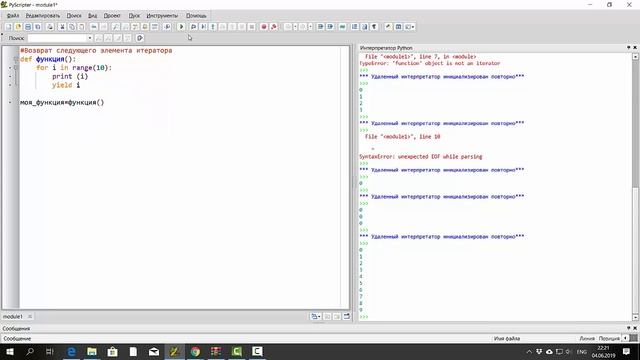Click the Paste toolbar icon
The image size is (640, 360).
[x=82, y=27]
